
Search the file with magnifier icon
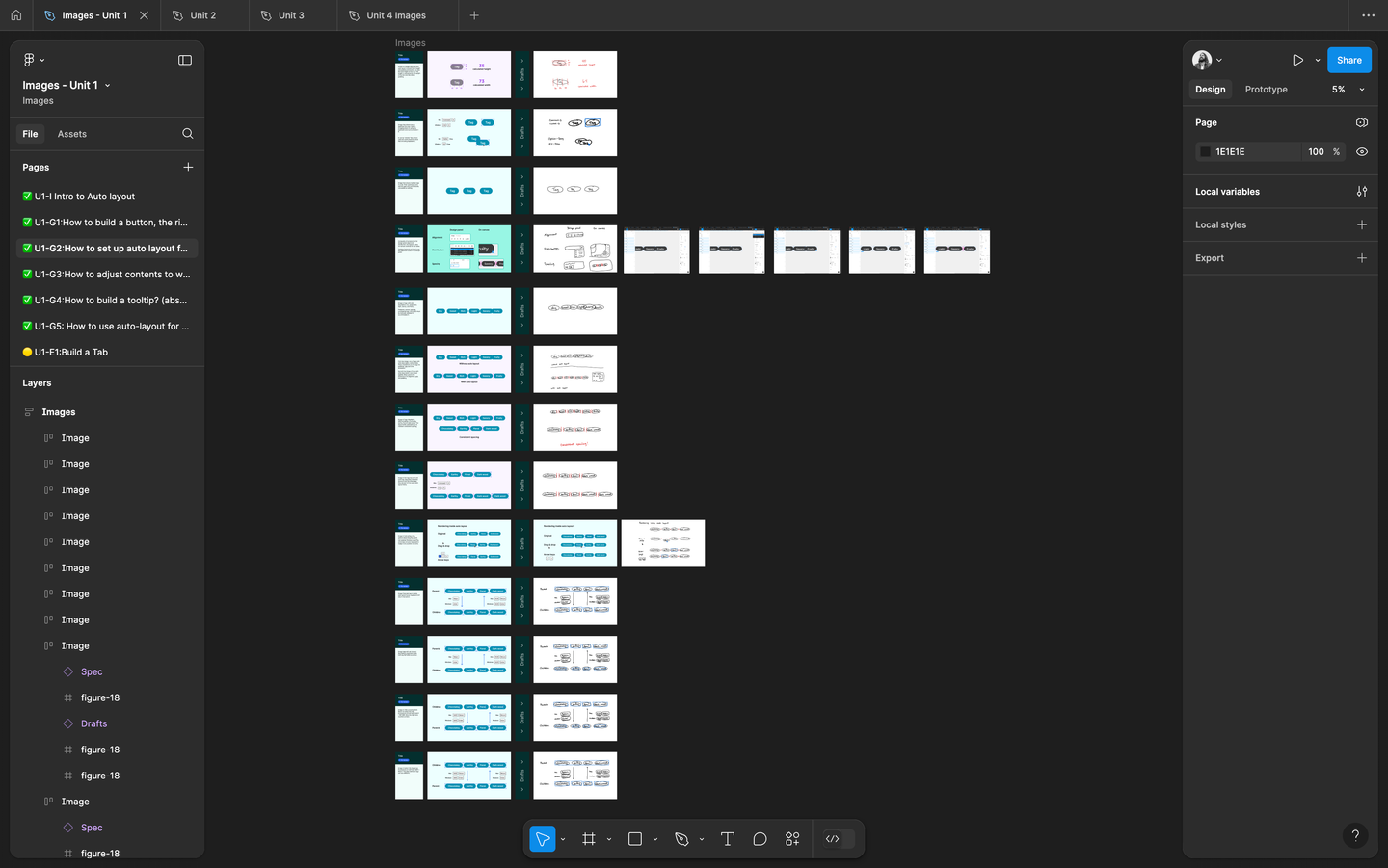click(188, 134)
